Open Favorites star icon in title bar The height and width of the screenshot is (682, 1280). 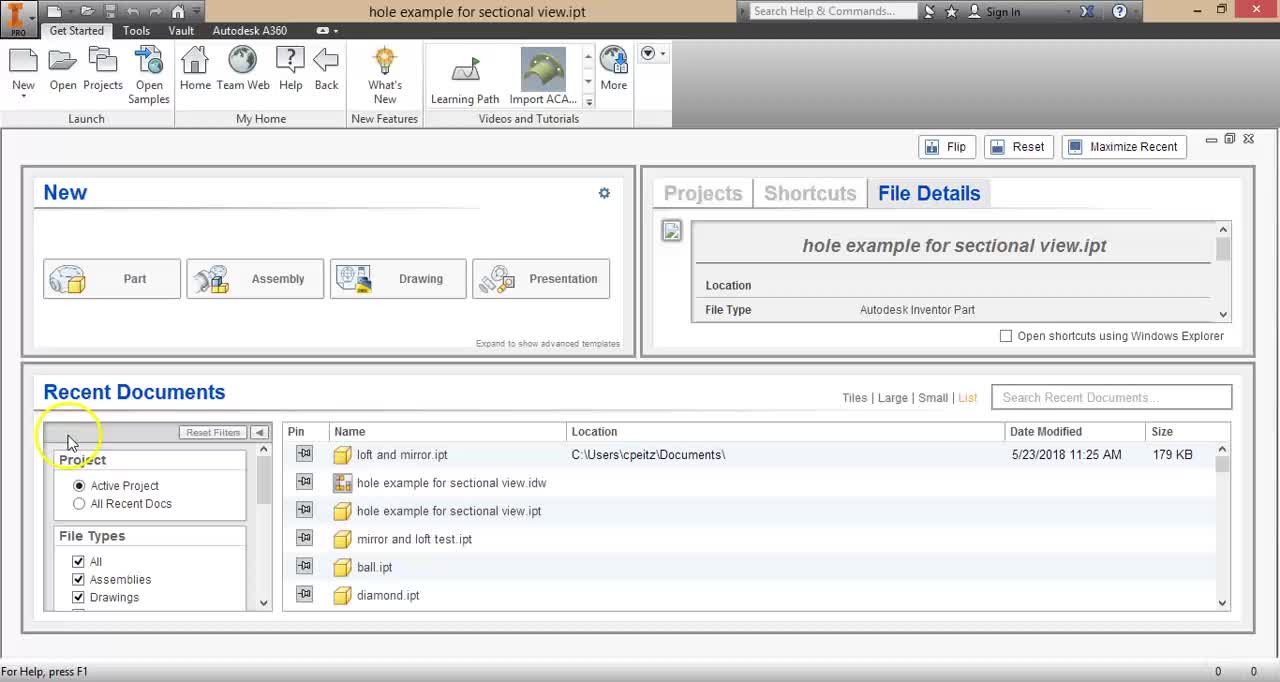(x=951, y=12)
